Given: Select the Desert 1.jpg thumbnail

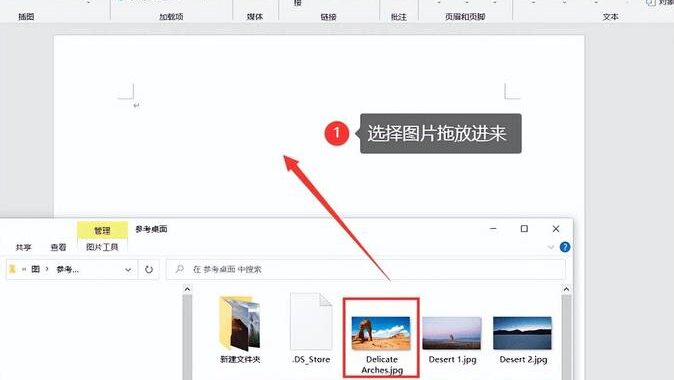Looking at the screenshot, I should [x=452, y=333].
